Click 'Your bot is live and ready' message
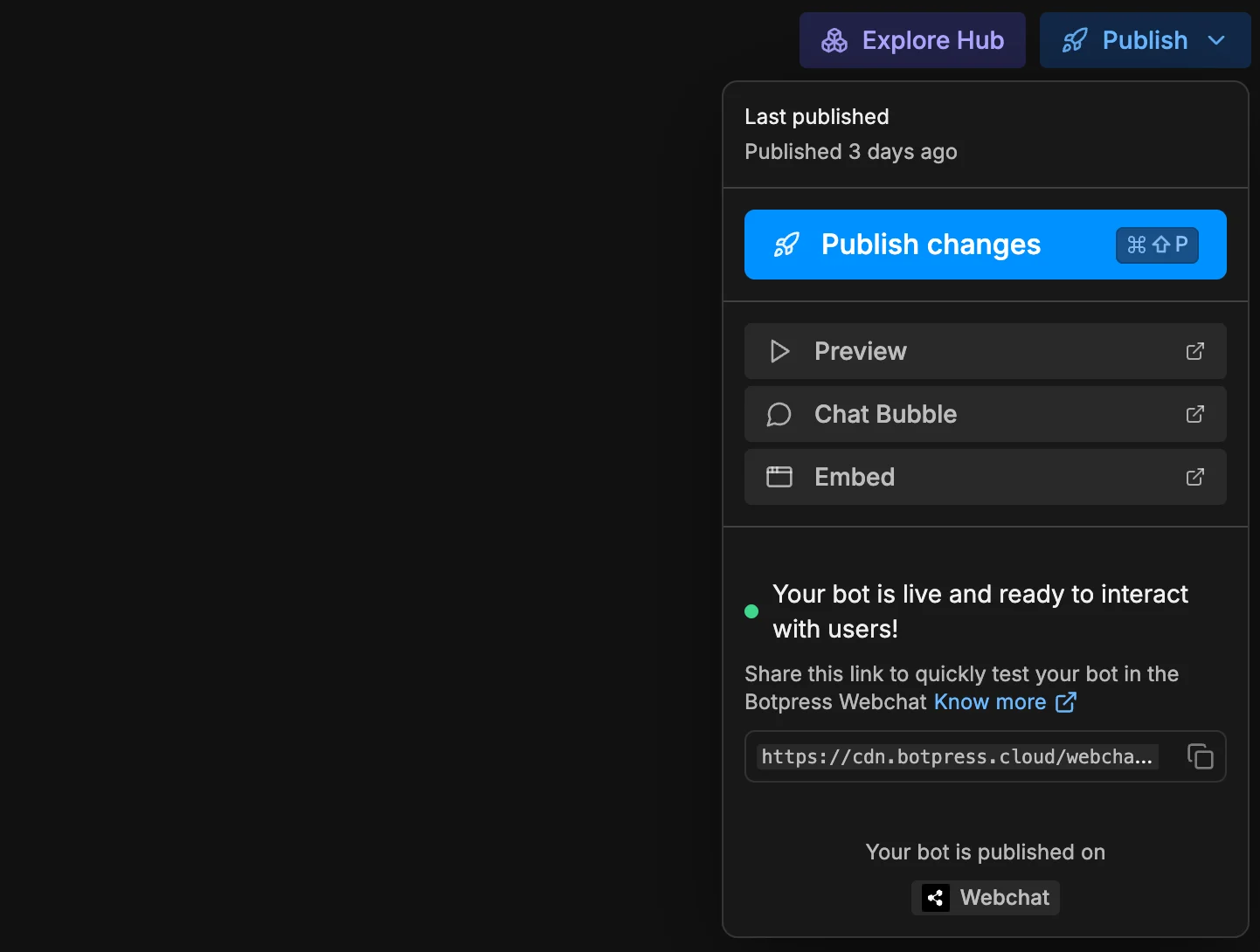The image size is (1260, 952). 980,611
